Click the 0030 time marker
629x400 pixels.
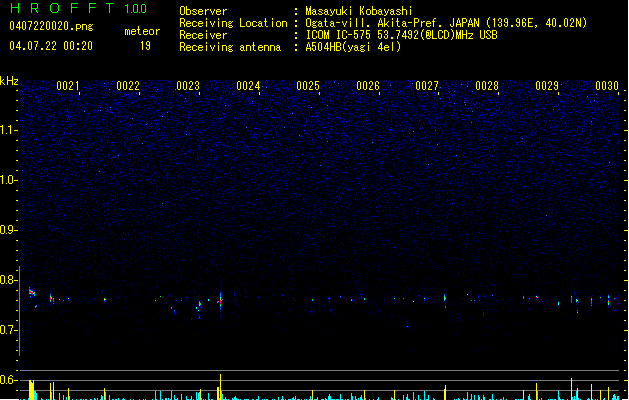tap(607, 86)
